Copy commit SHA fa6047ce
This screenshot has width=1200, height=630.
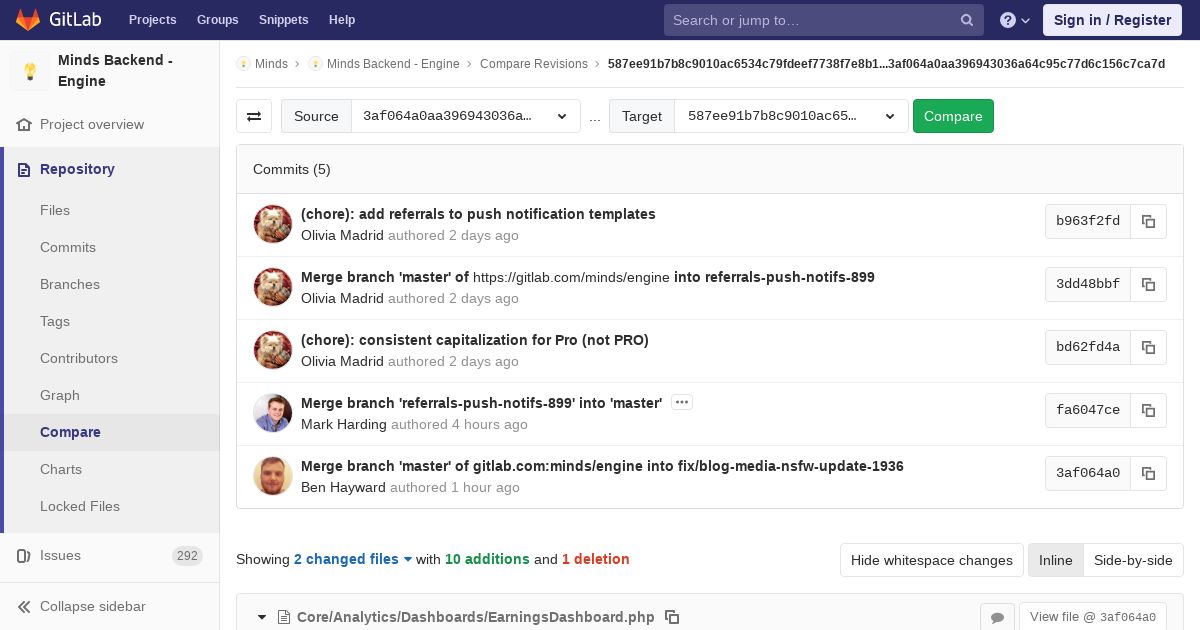[x=1148, y=410]
